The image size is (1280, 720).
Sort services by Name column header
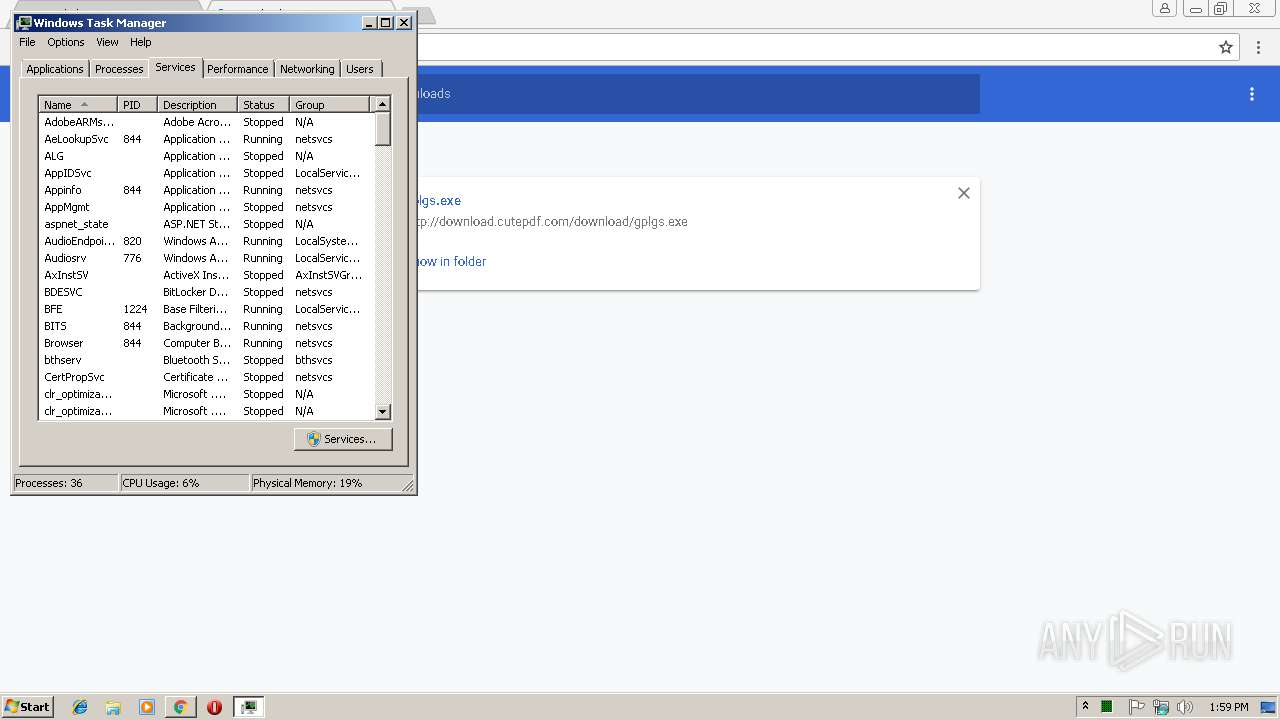pyautogui.click(x=78, y=105)
